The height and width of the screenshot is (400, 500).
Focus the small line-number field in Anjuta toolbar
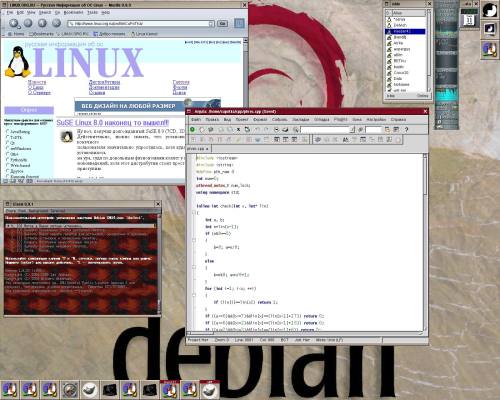[x=373, y=129]
